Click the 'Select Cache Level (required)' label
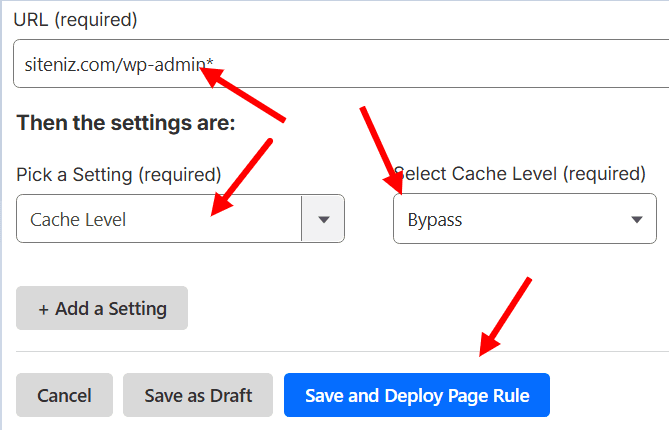669x430 pixels. pos(519,174)
